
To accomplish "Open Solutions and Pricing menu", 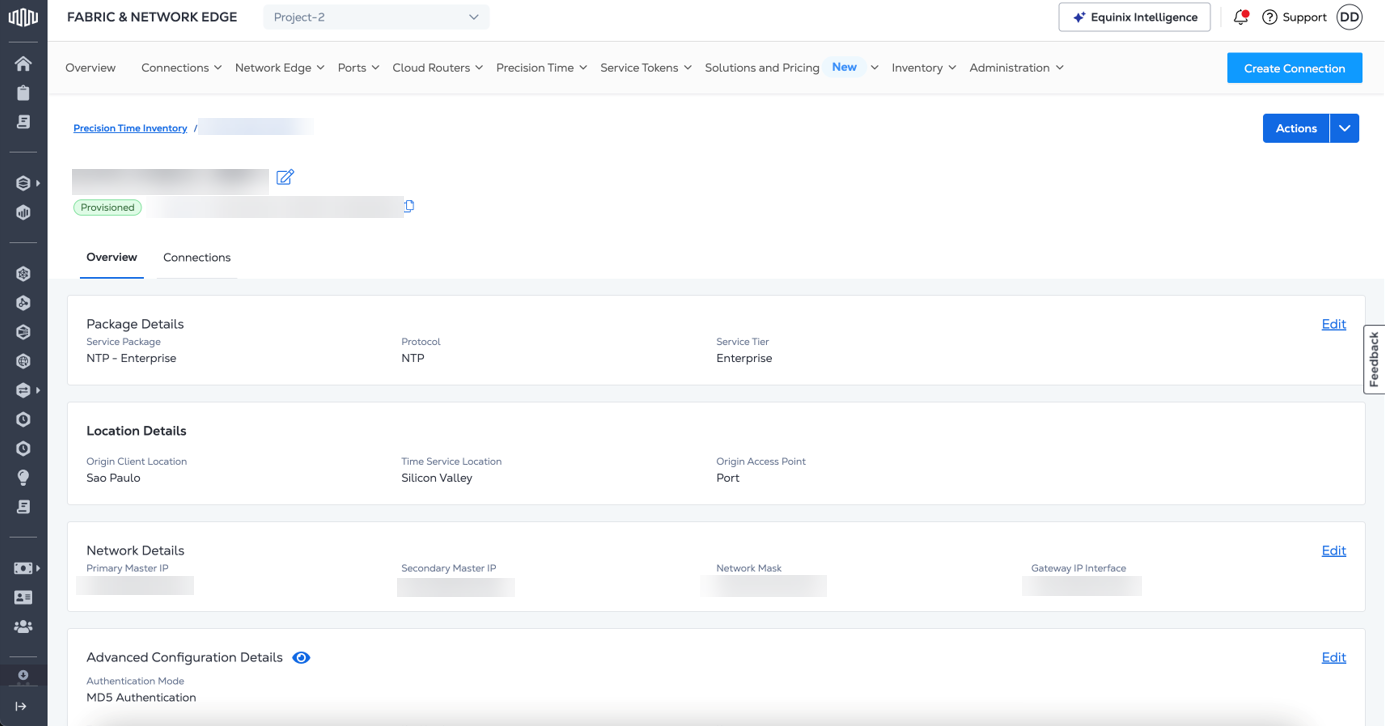I will click(x=792, y=68).
